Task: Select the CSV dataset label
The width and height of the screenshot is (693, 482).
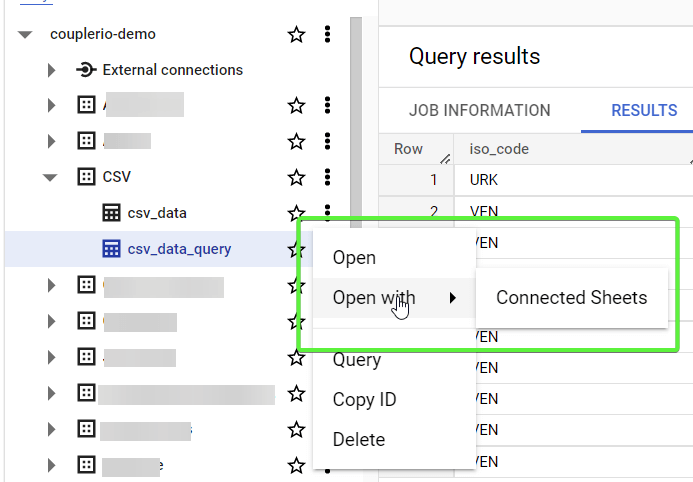Action: coord(117,177)
